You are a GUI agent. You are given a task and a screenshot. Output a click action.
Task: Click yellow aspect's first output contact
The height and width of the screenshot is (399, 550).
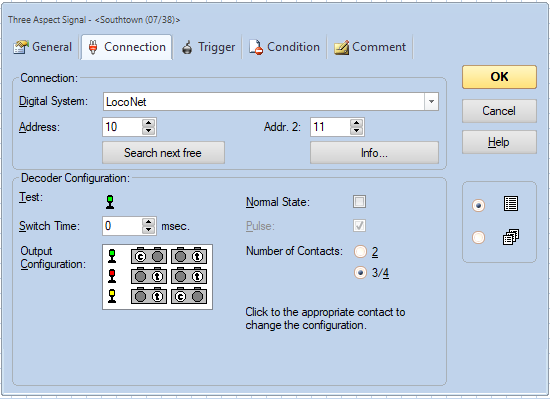coord(140,297)
